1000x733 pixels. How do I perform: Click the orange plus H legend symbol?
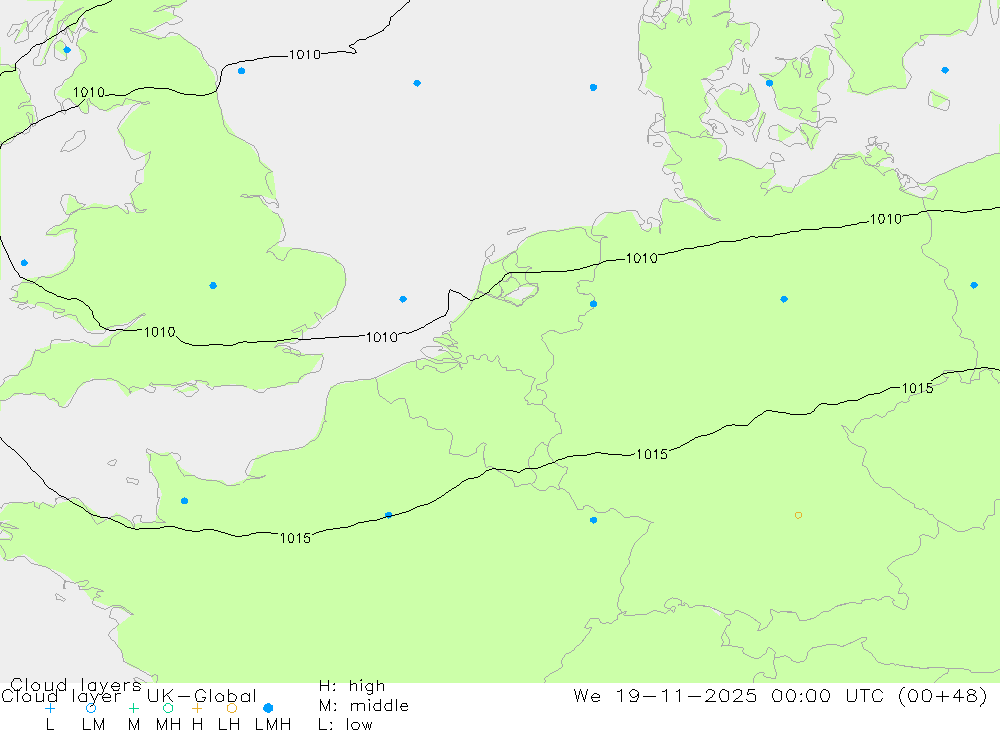point(197,708)
